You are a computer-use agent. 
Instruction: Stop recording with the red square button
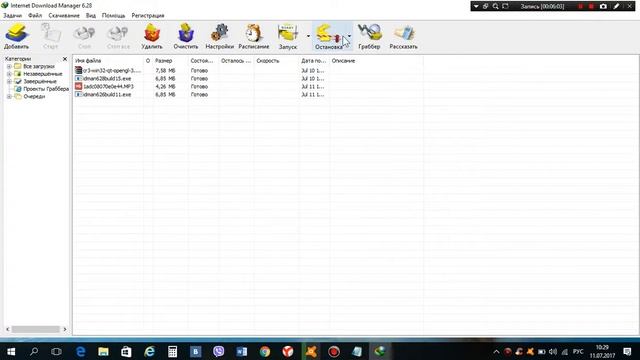[591, 6]
